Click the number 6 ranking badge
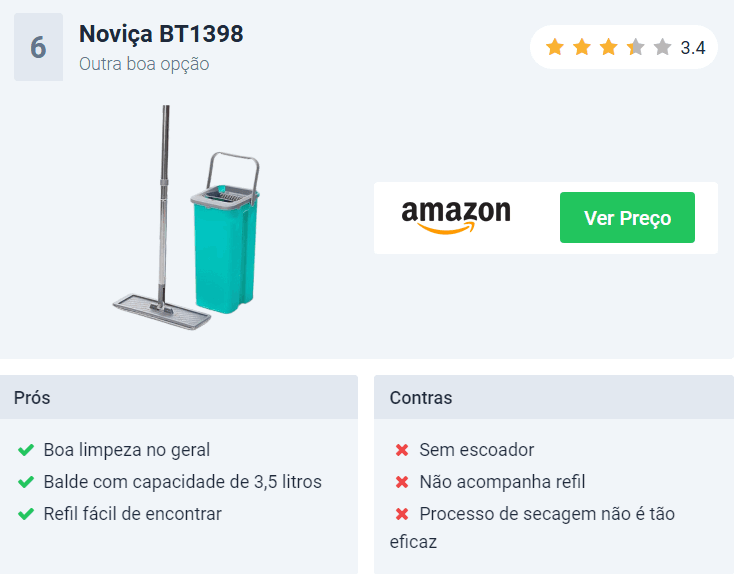Image resolution: width=734 pixels, height=574 pixels. [38, 47]
